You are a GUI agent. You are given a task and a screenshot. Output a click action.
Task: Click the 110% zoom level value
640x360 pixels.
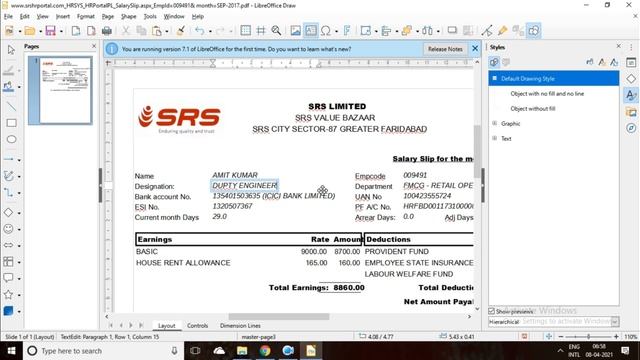631,337
